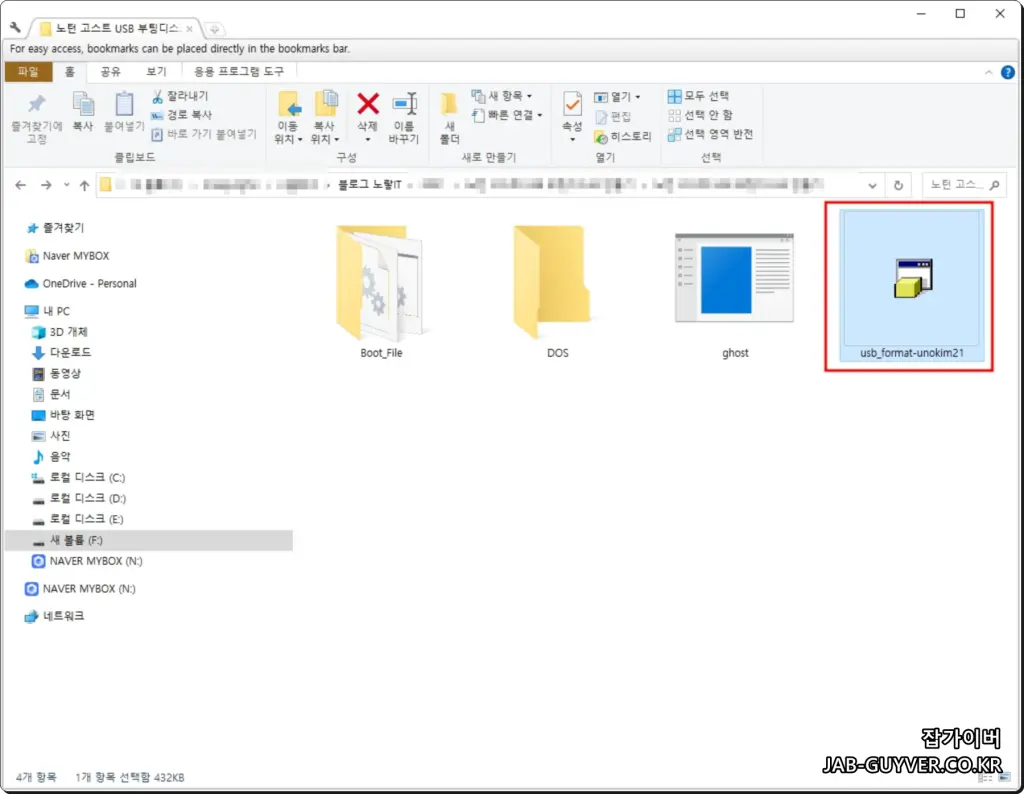Click the 이름 바꾸기 rename icon

pos(405,110)
